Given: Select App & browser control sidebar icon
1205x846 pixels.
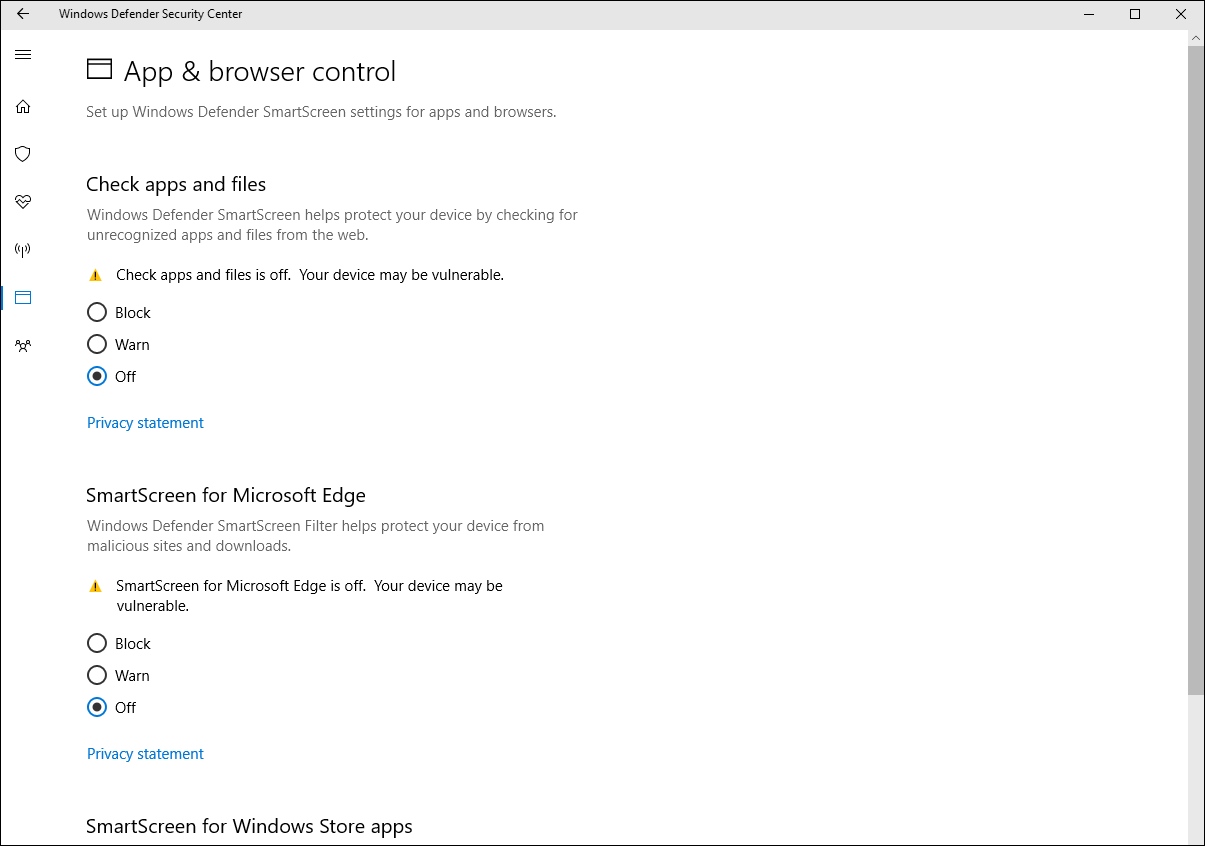Looking at the screenshot, I should (x=23, y=297).
